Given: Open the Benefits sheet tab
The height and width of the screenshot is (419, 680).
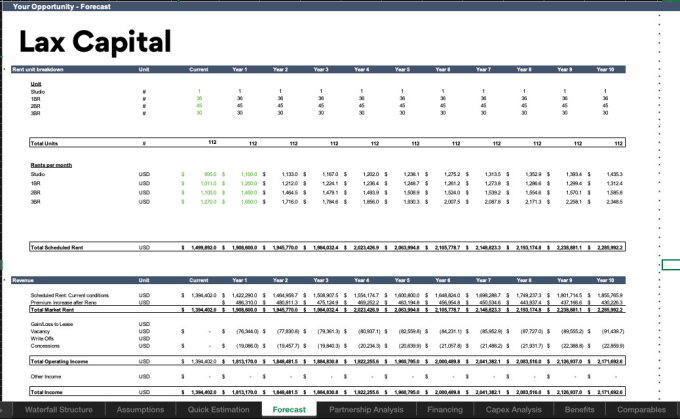Looking at the screenshot, I should pyautogui.click(x=579, y=409).
